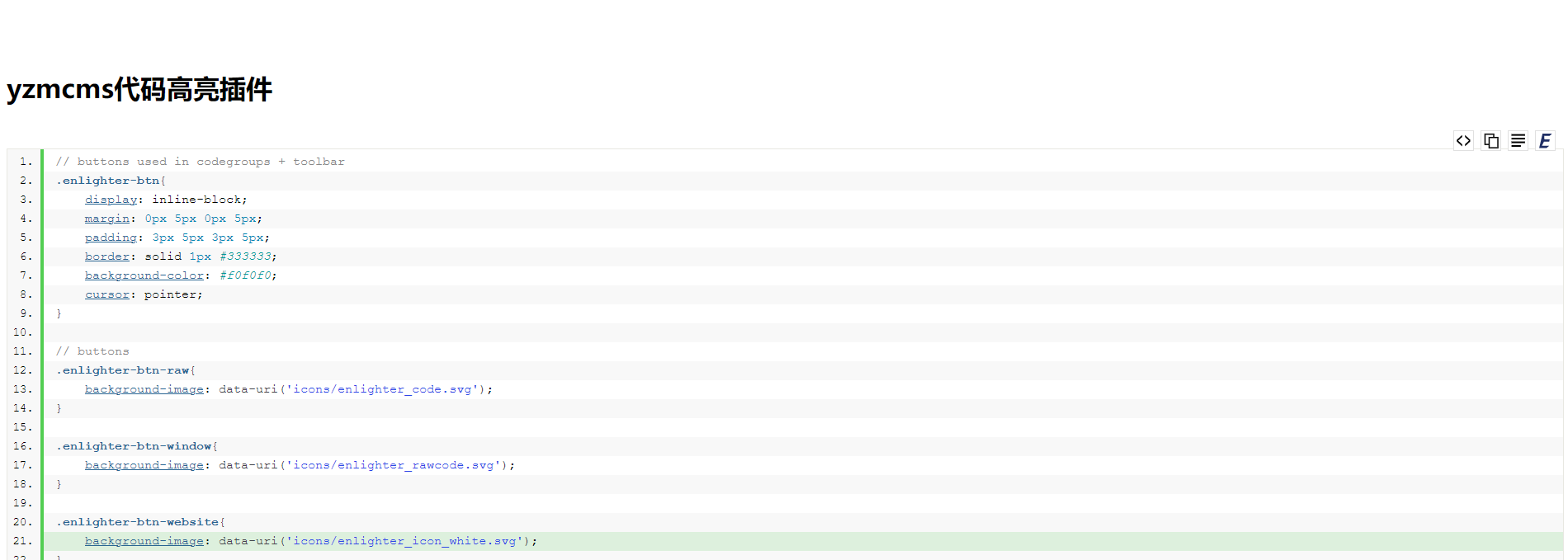The height and width of the screenshot is (560, 1568).
Task: Select the "padding" property on line 5
Action: tap(111, 238)
